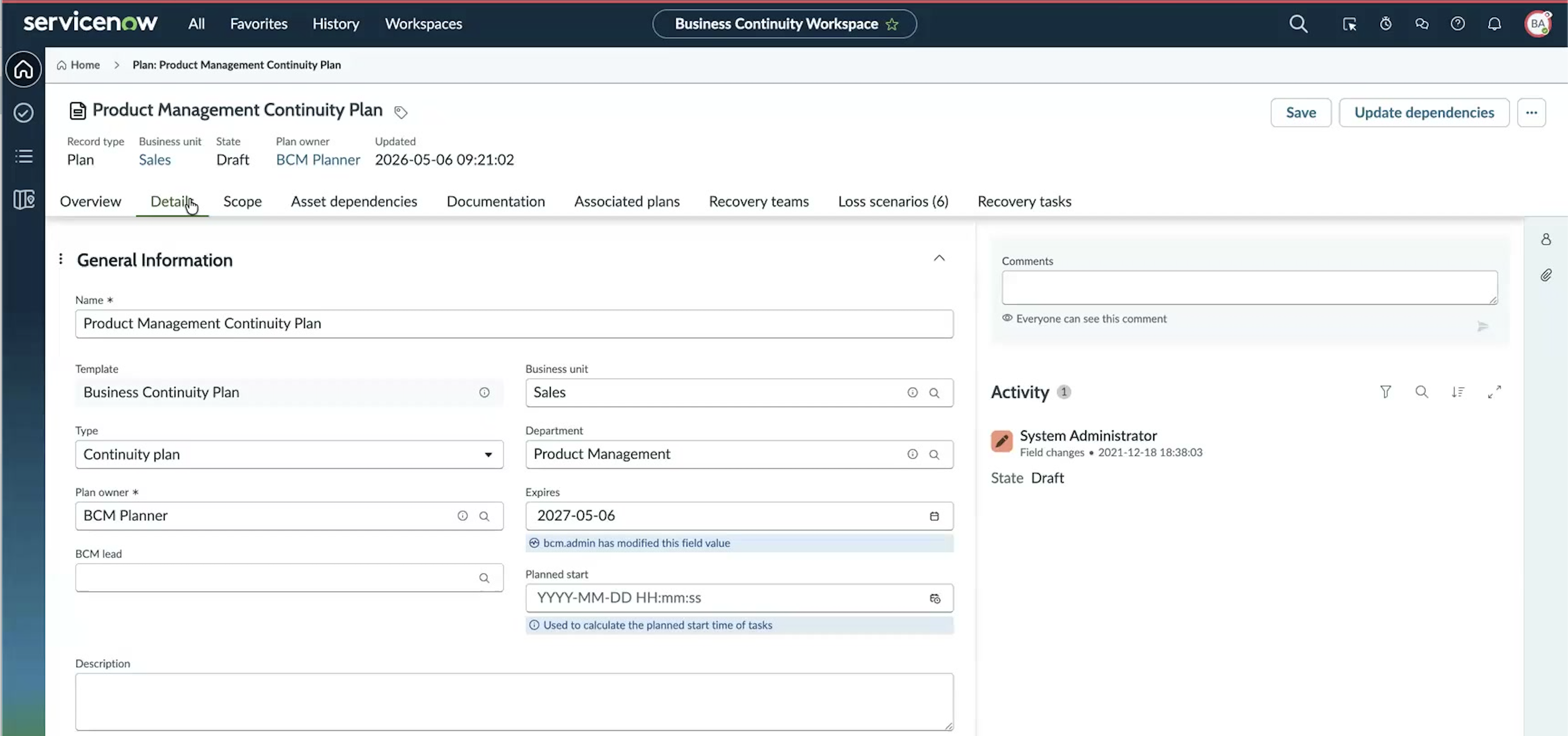Open the stopwatch timer icon

pos(1385,24)
